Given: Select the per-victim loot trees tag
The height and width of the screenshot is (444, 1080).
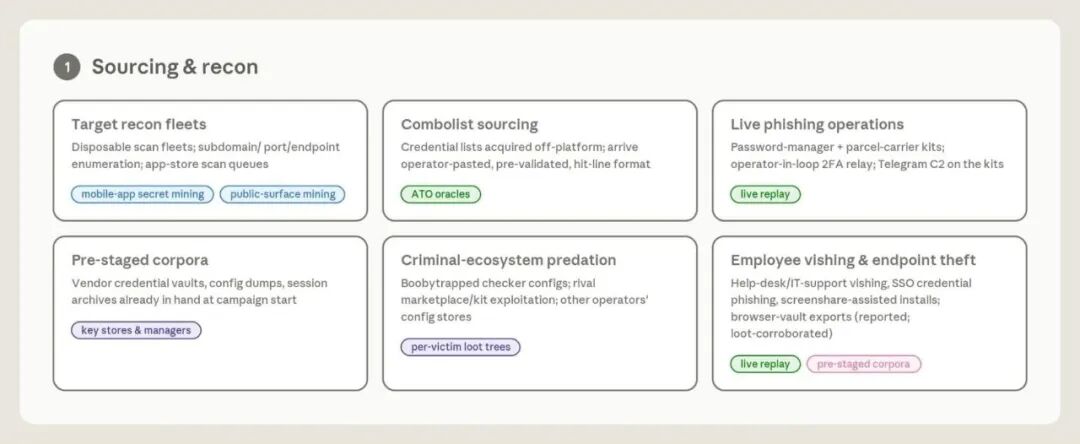Looking at the screenshot, I should point(460,347).
